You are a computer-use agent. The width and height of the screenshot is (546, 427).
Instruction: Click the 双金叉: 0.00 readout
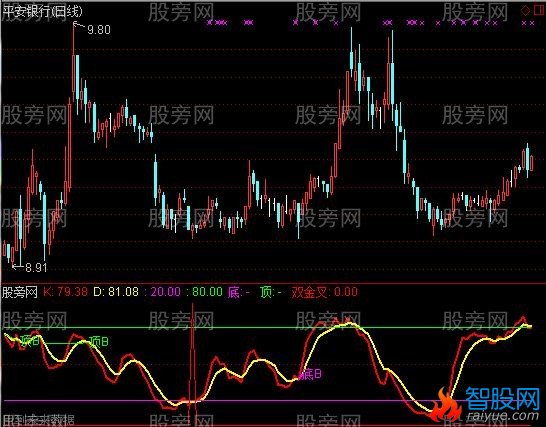[325, 292]
